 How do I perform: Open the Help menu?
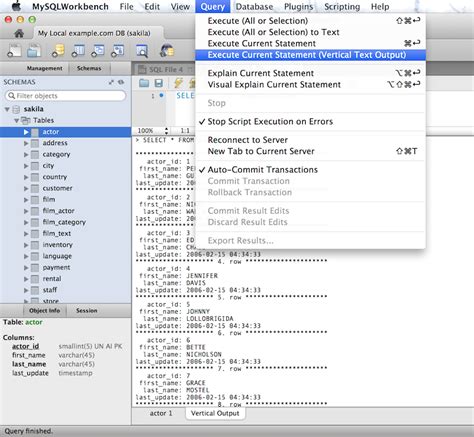pos(380,6)
